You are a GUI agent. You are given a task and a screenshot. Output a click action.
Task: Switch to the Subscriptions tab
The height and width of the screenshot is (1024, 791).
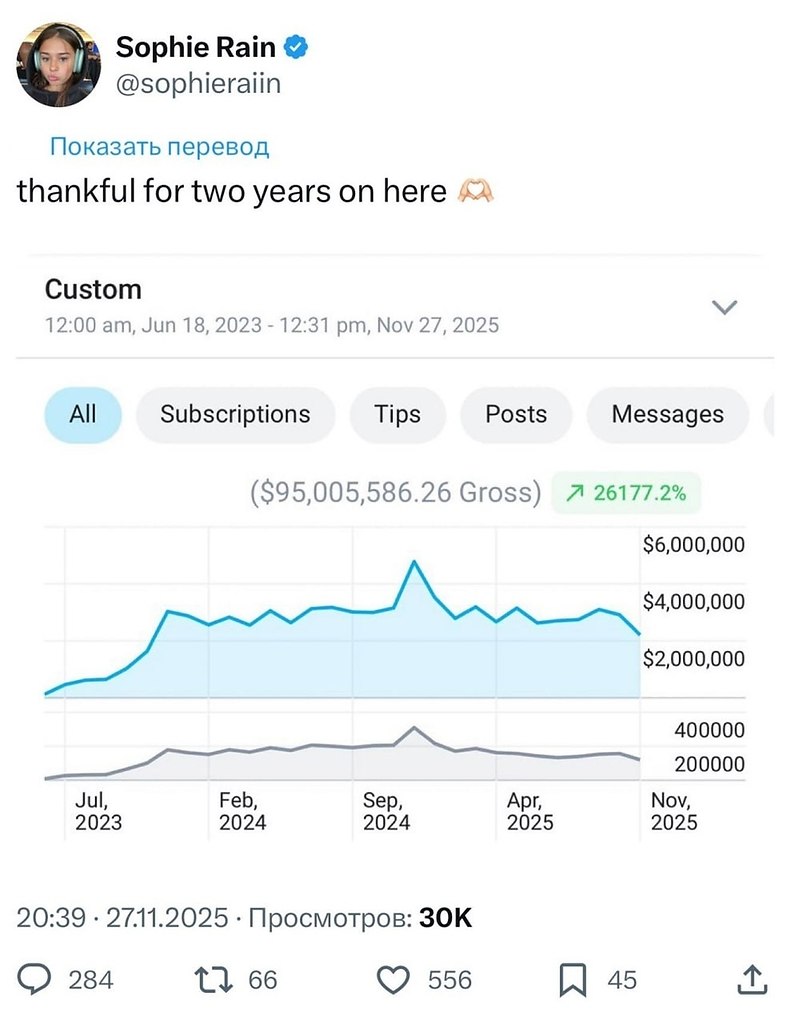235,414
